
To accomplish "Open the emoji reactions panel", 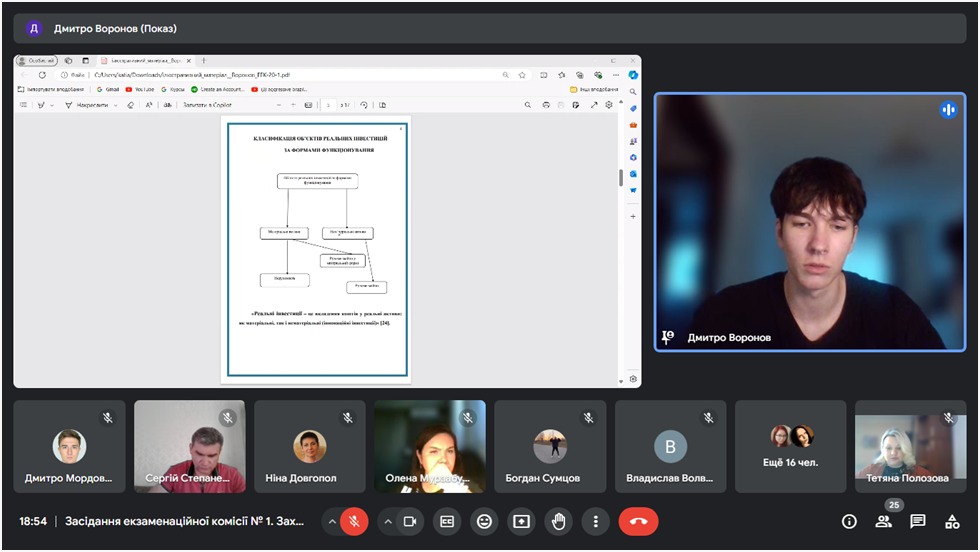I will point(485,521).
